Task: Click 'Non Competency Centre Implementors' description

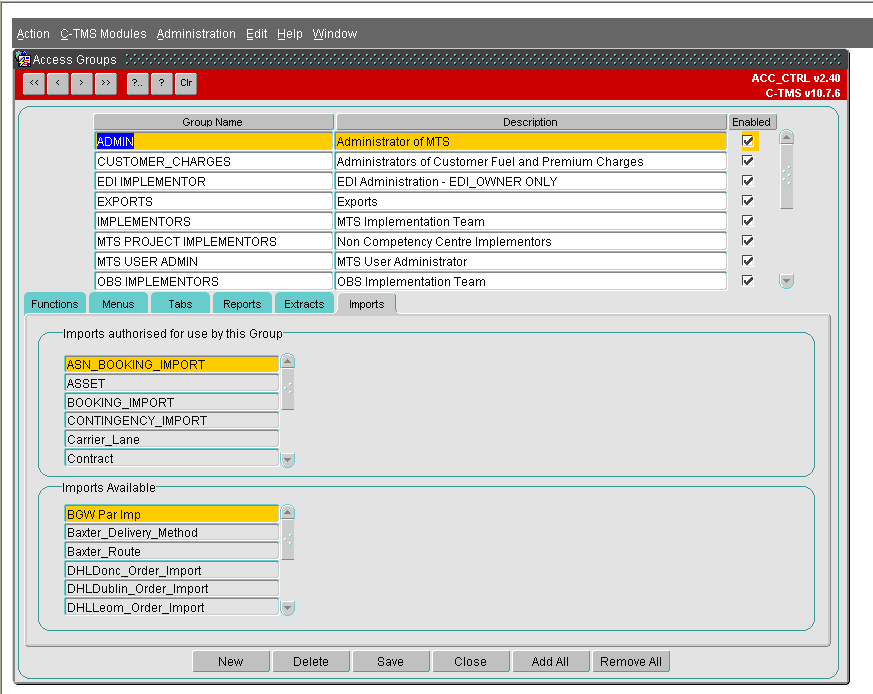Action: tap(531, 242)
